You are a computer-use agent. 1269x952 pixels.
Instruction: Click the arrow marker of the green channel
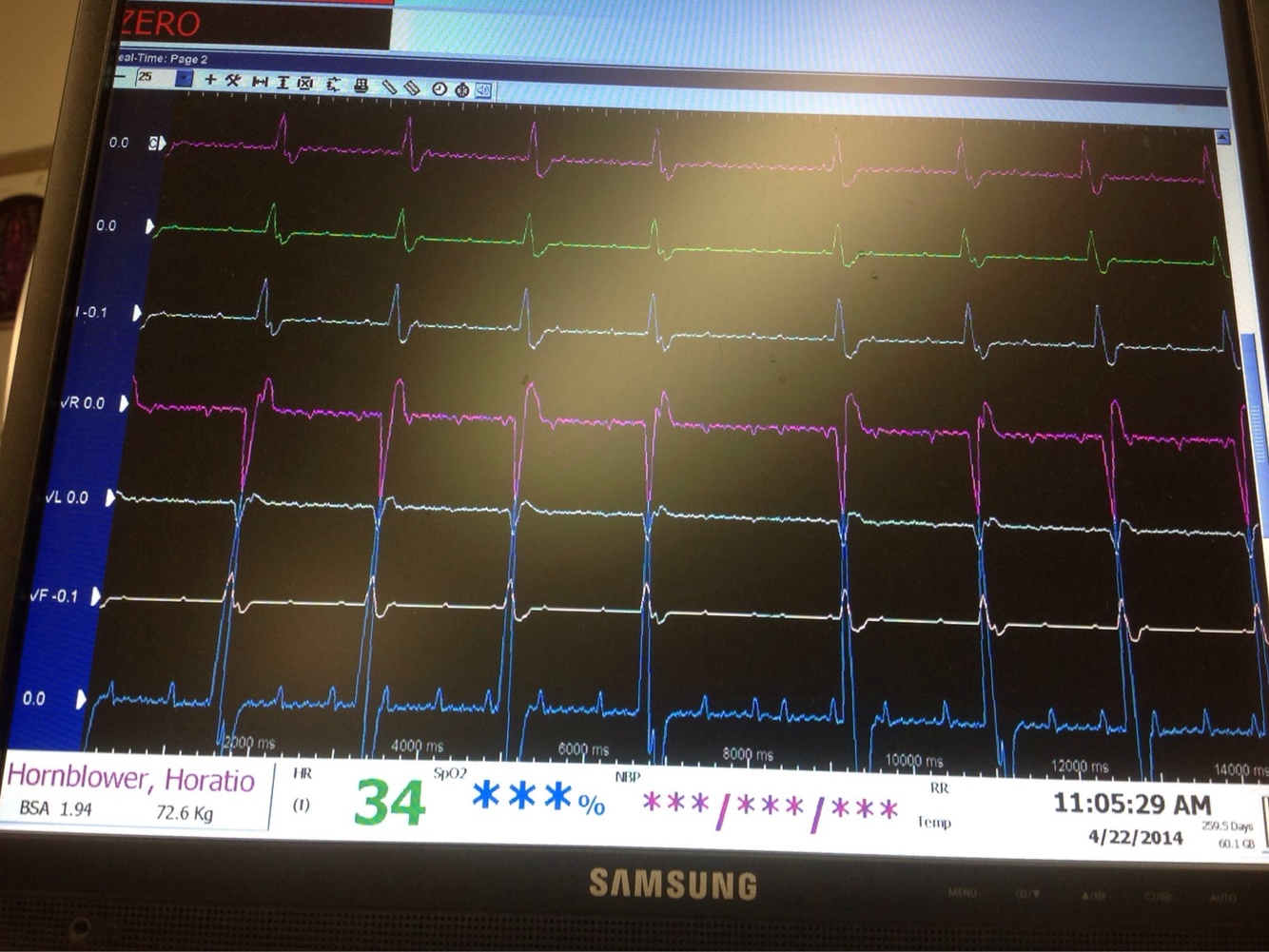tap(150, 226)
